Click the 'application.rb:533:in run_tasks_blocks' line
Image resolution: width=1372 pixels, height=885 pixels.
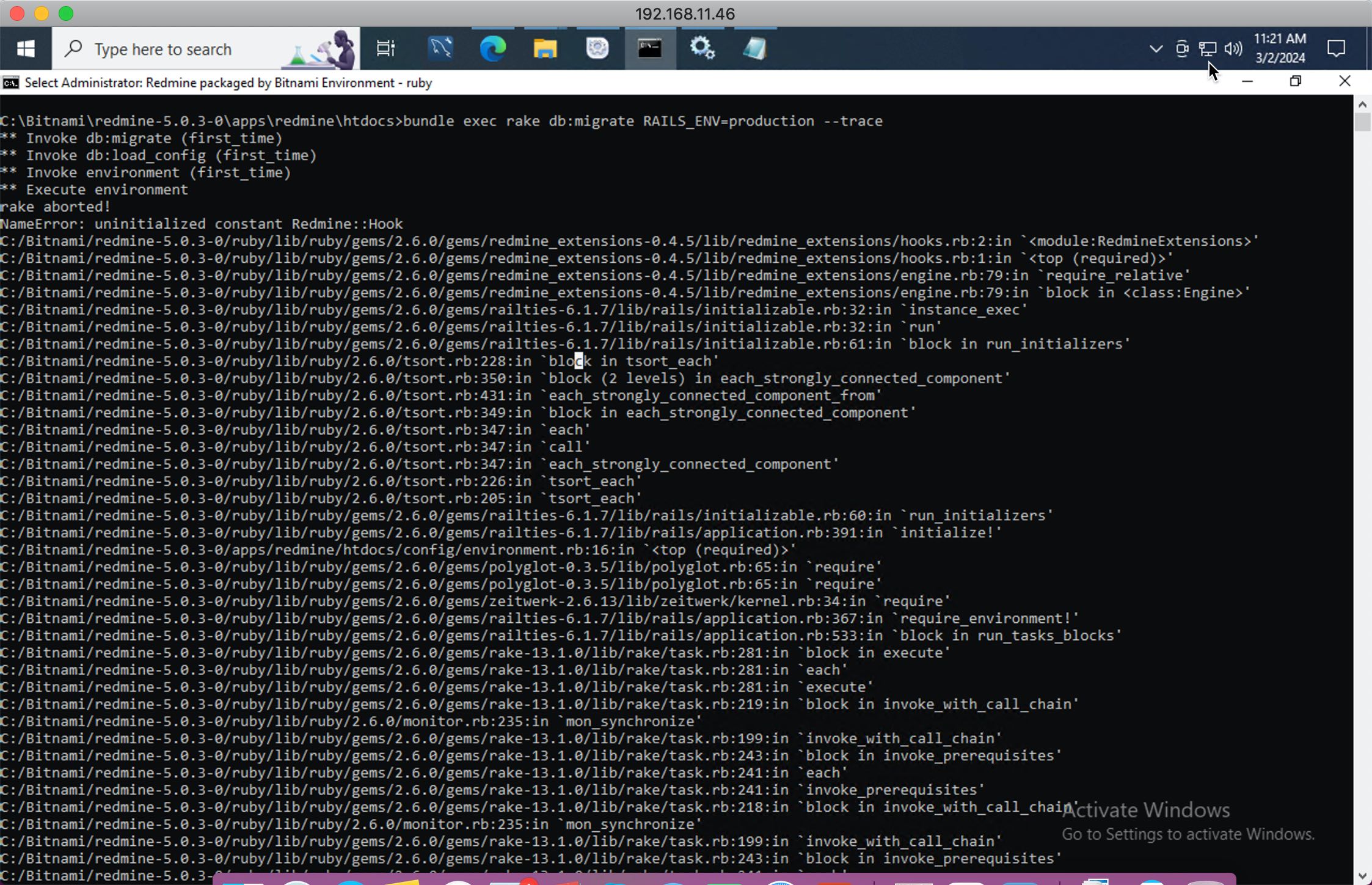(x=561, y=635)
